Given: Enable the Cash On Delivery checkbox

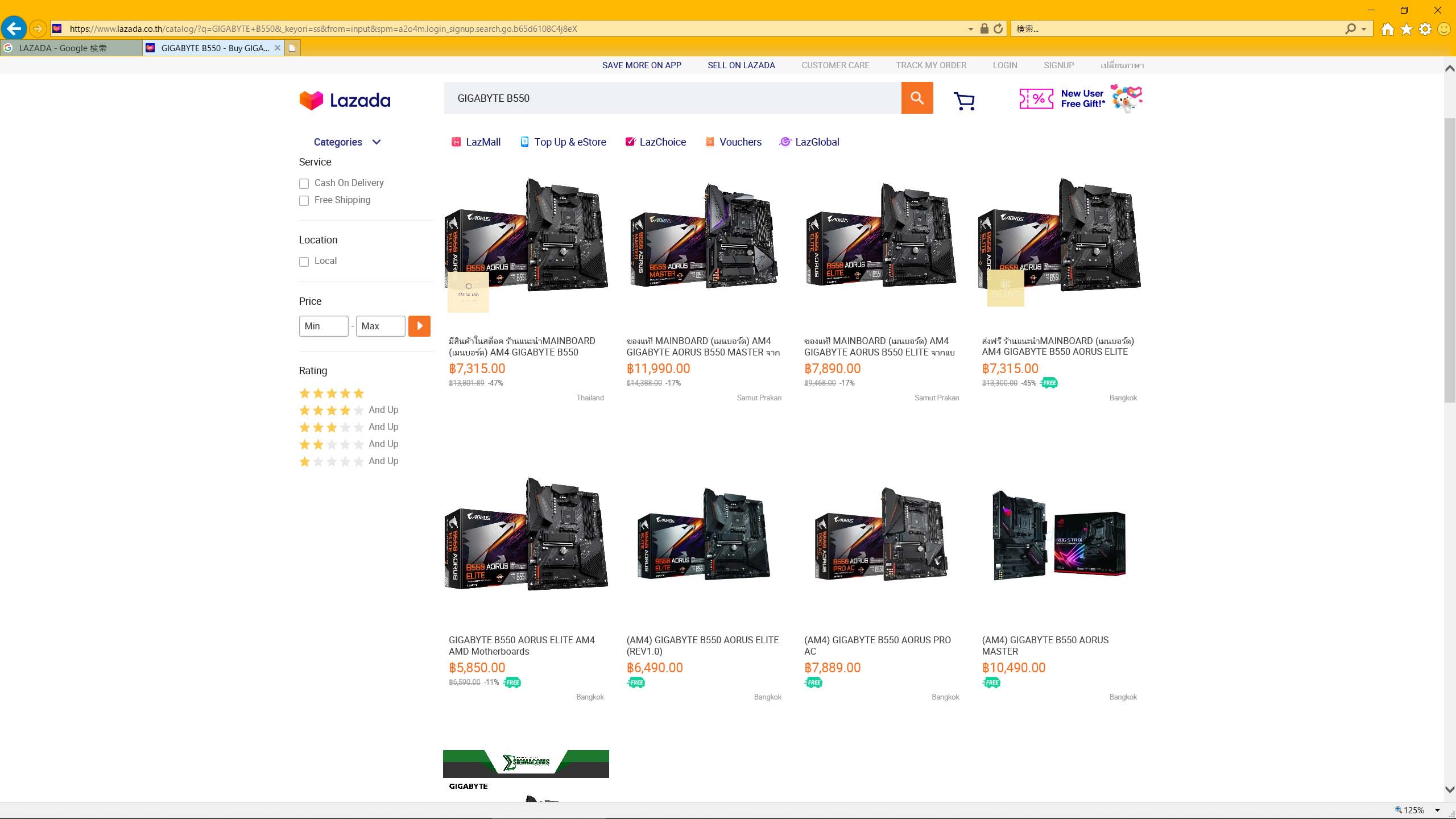Looking at the screenshot, I should pyautogui.click(x=304, y=184).
